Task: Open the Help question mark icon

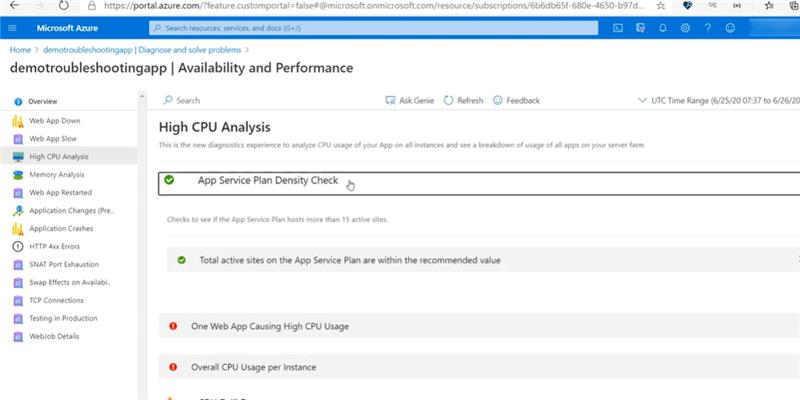Action: click(x=708, y=28)
